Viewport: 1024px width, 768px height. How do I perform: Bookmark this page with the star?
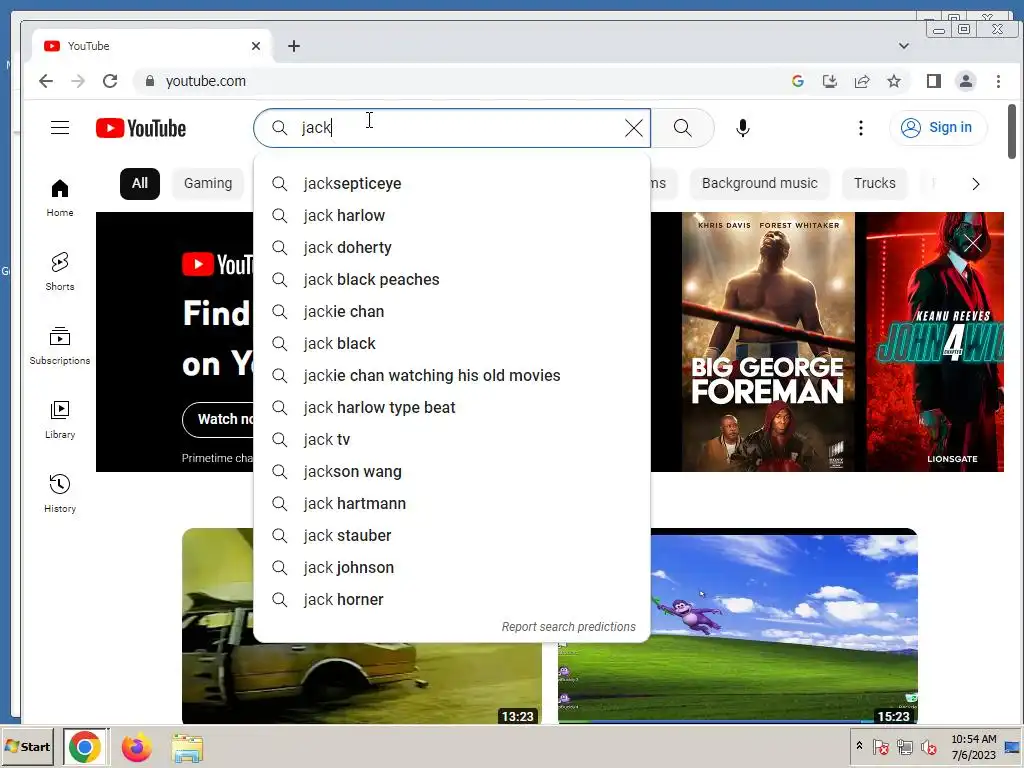tap(894, 81)
